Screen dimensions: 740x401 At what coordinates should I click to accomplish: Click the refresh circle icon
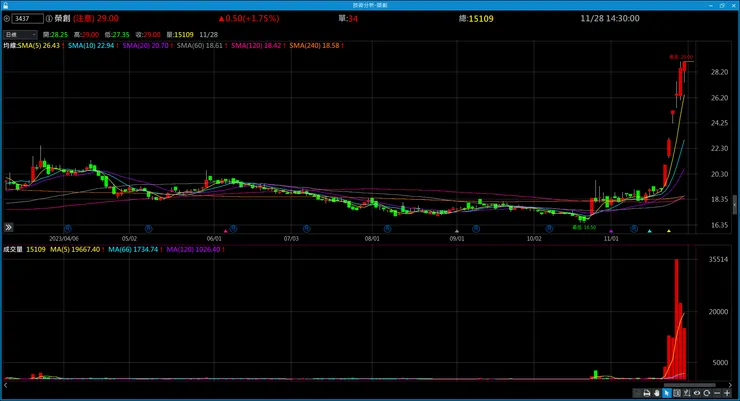706,393
